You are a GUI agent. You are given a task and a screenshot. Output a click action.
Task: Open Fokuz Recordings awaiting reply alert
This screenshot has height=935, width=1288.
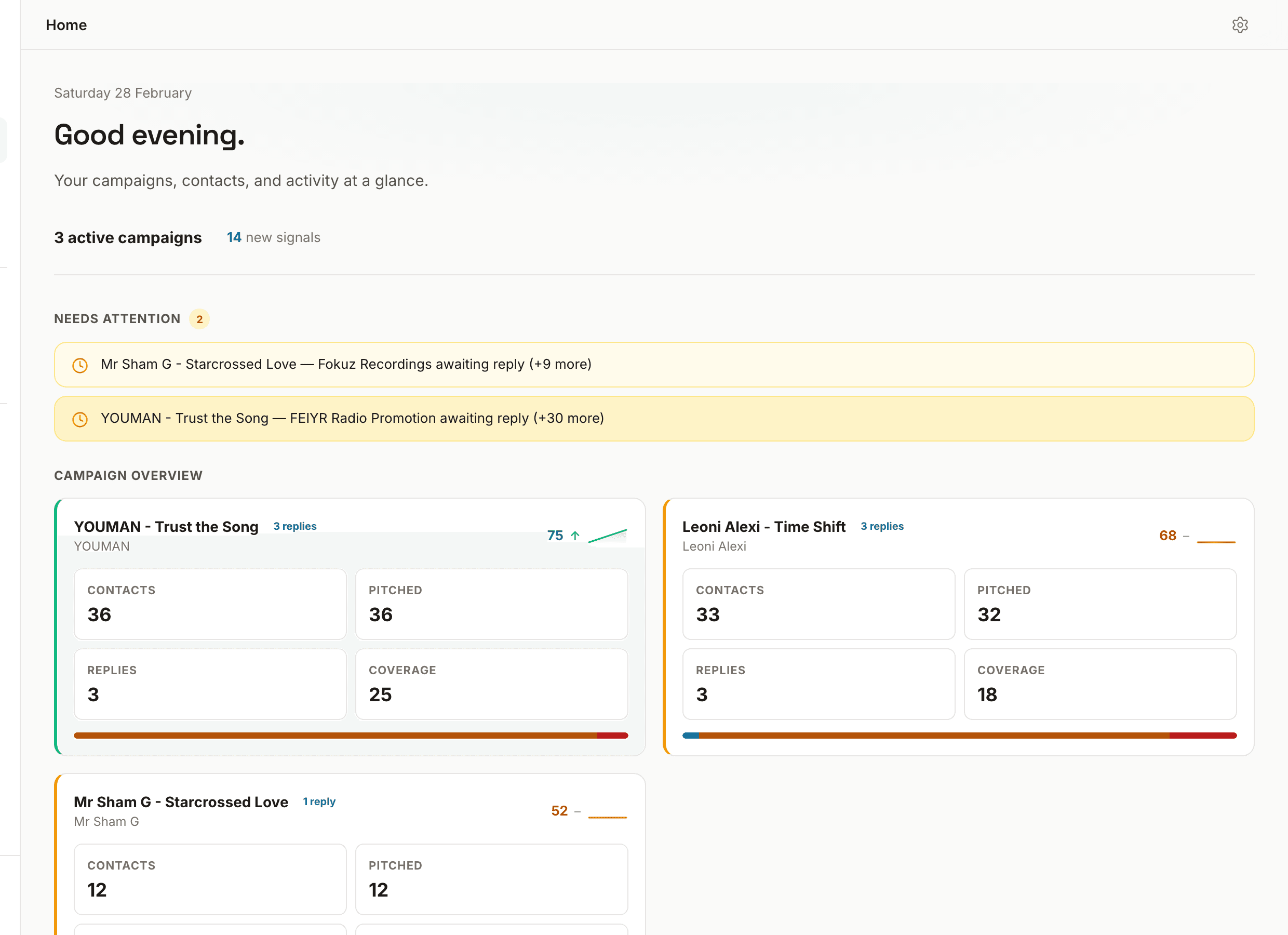pos(654,365)
